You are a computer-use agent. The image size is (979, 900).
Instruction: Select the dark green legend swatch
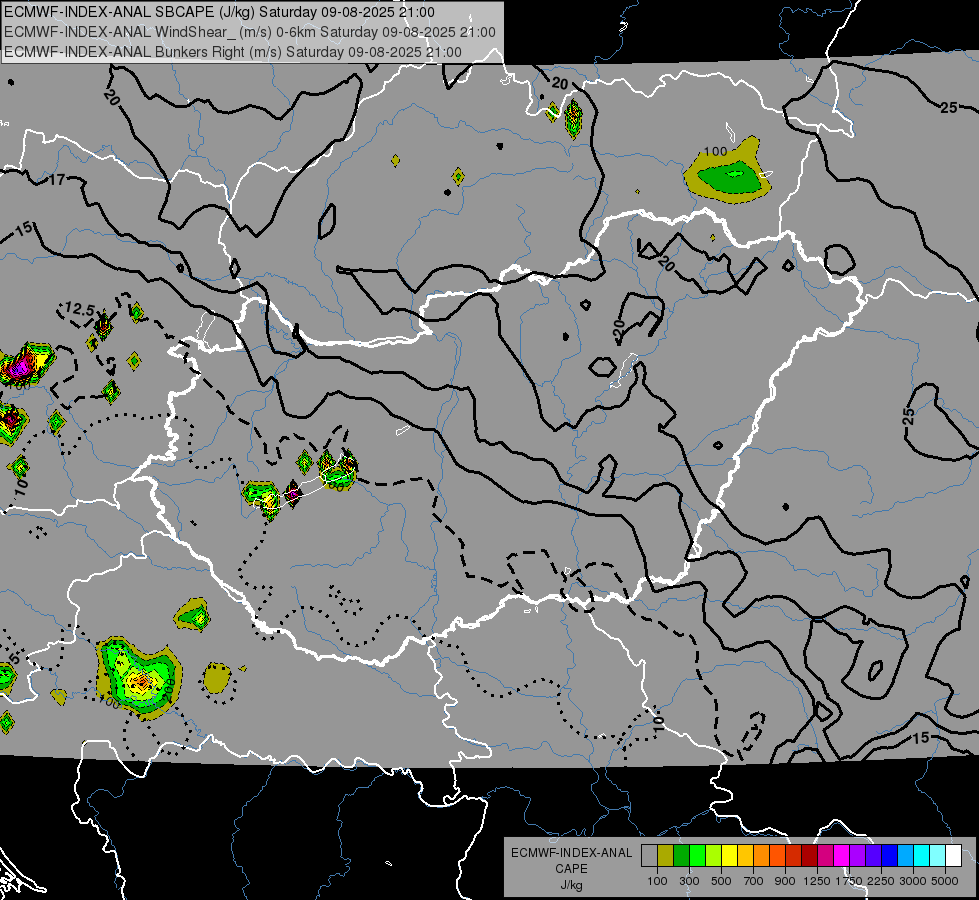point(681,856)
